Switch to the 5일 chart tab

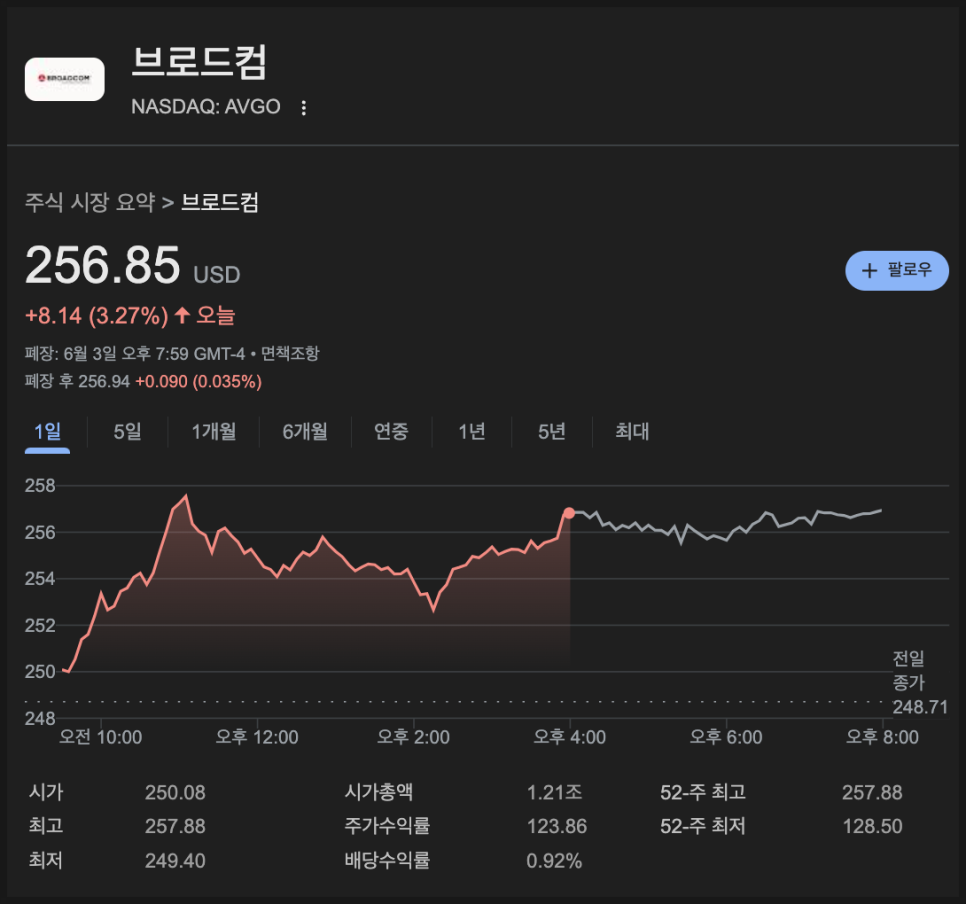click(128, 431)
